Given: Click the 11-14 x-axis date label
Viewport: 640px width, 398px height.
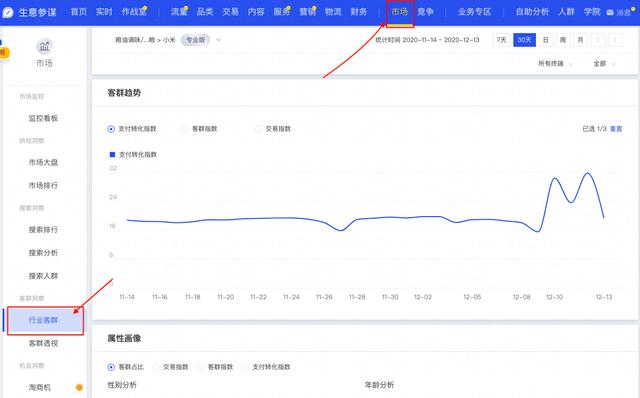Looking at the screenshot, I should 127,297.
